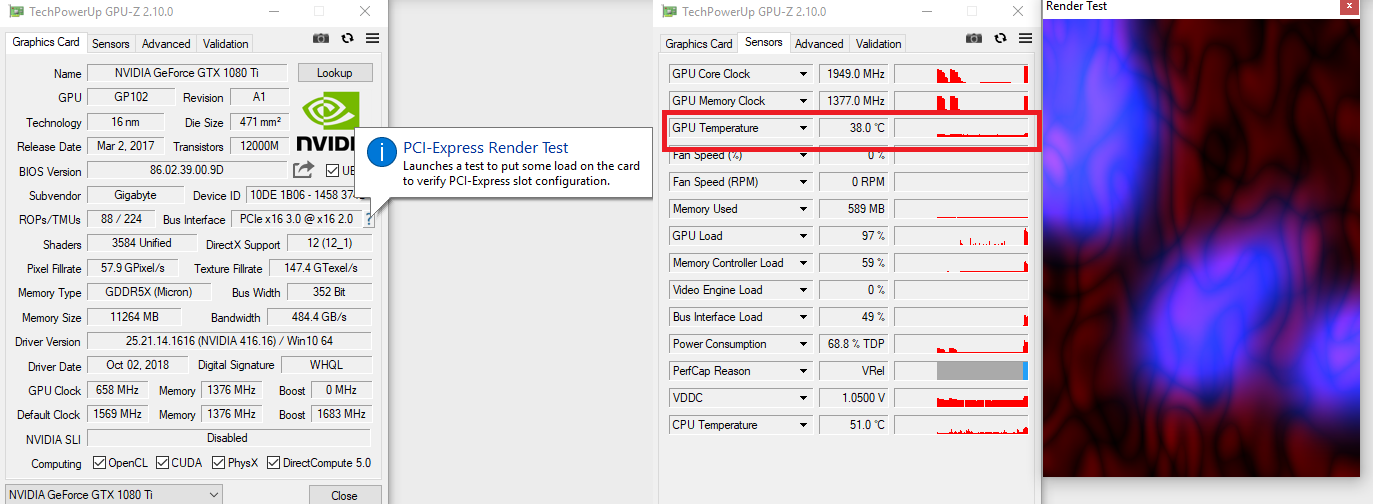
Task: Click the 97 % GPU load value
Action: 854,236
